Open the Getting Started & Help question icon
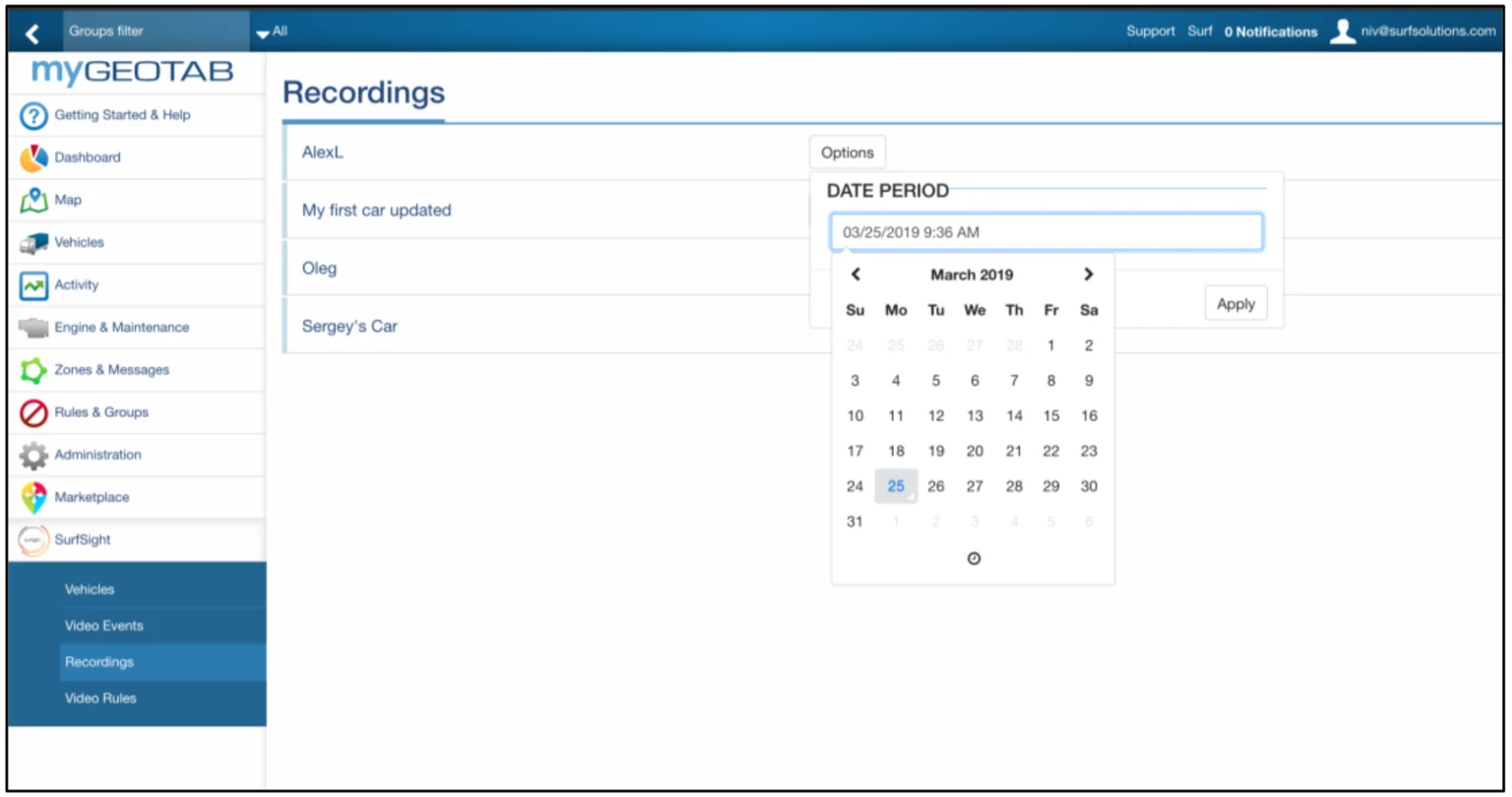 33,116
